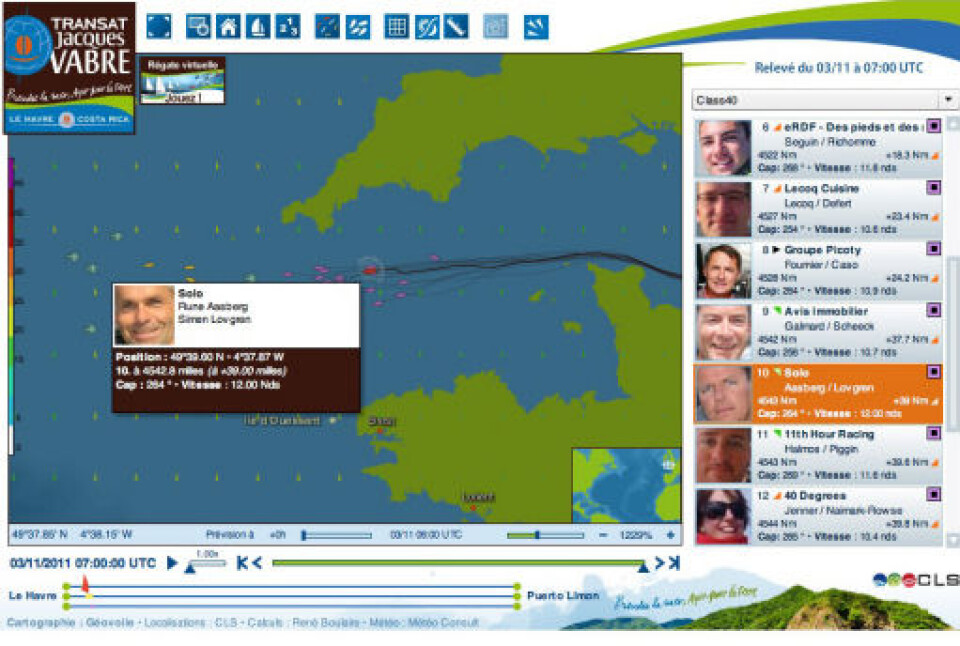Click the fleet boats toolbar icon
Image resolution: width=960 pixels, height=646 pixels.
(358, 27)
